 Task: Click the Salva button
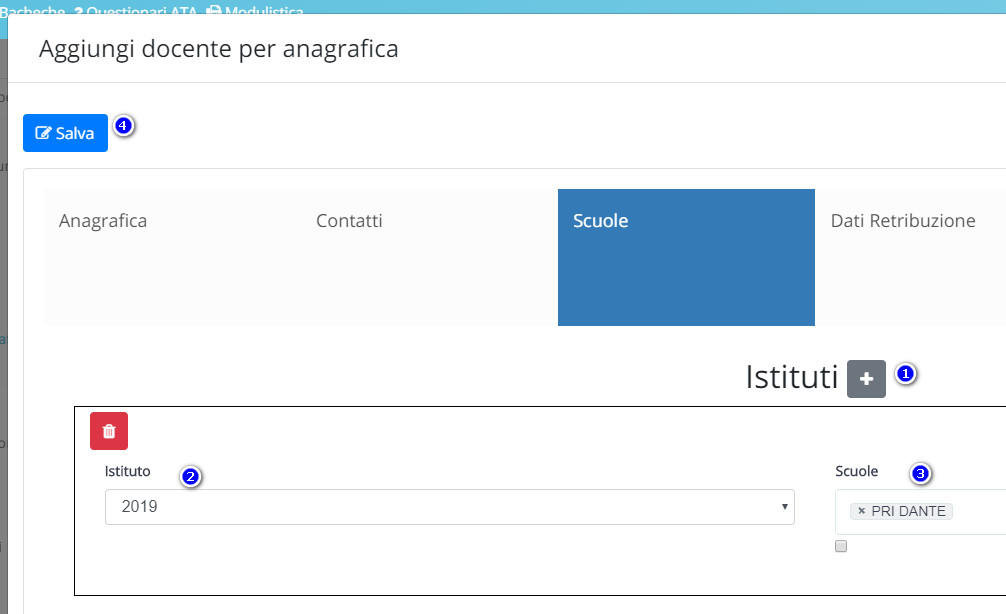coord(65,133)
